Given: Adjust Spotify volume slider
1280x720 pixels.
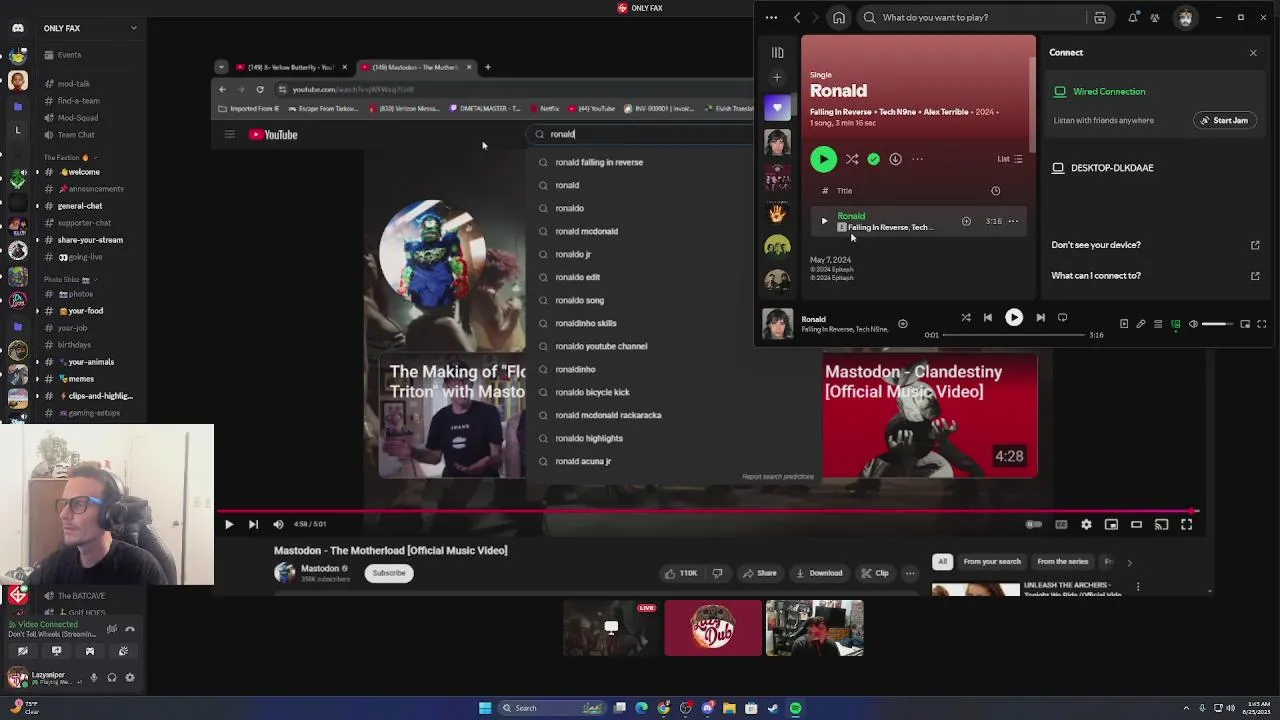Looking at the screenshot, I should [1217, 324].
